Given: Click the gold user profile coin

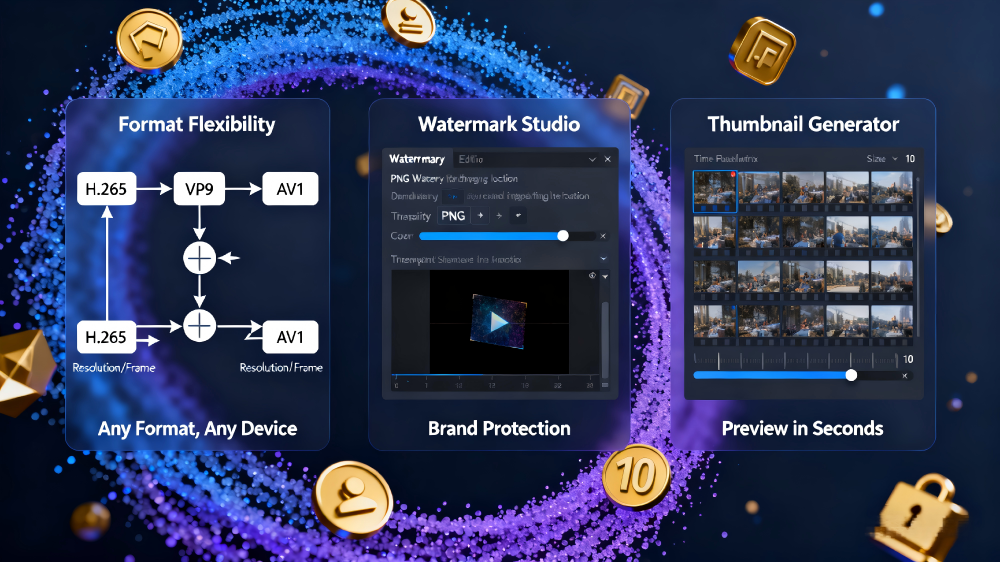Looking at the screenshot, I should coord(351,498).
